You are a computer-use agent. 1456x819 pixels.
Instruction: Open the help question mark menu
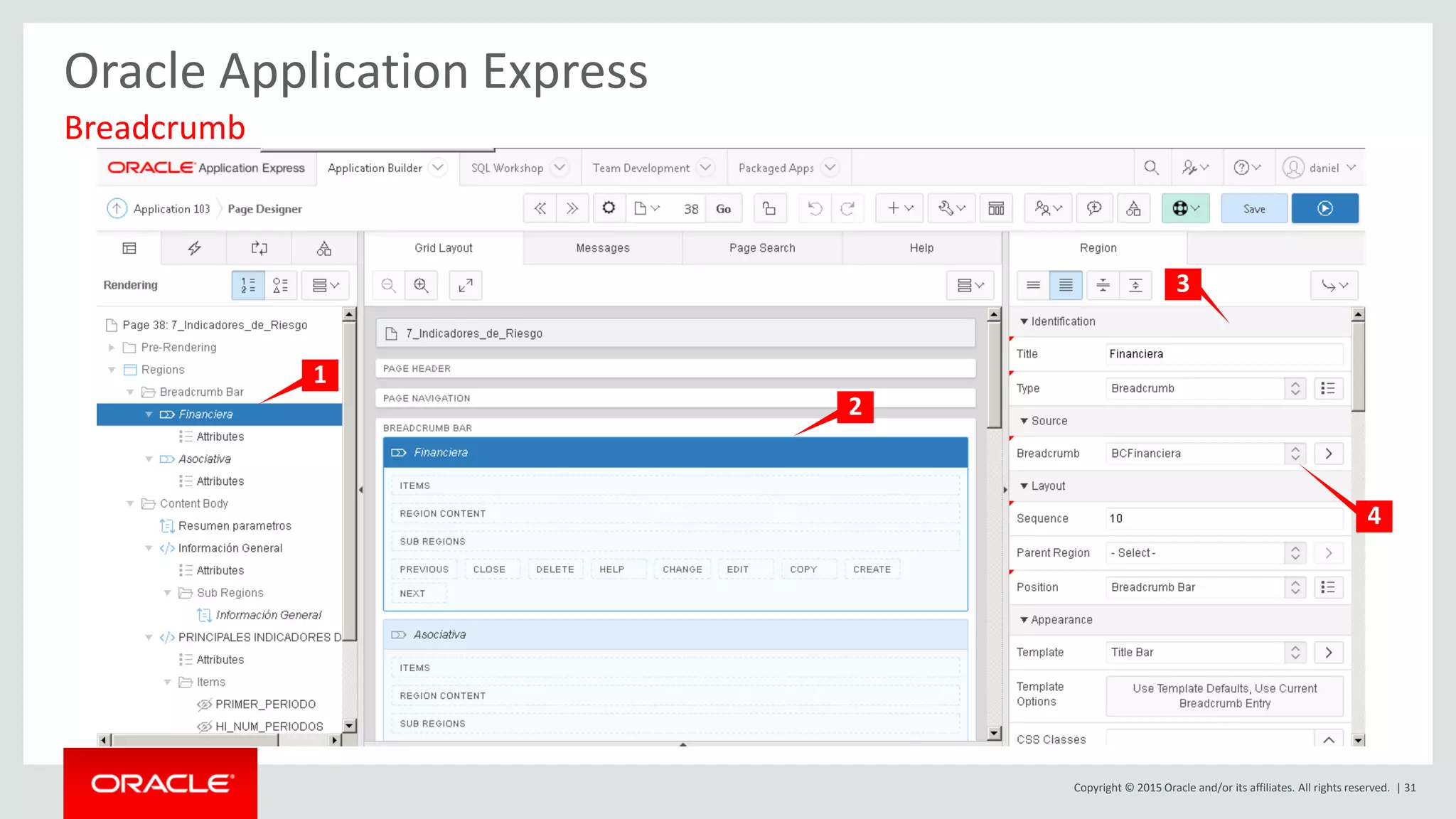1247,168
